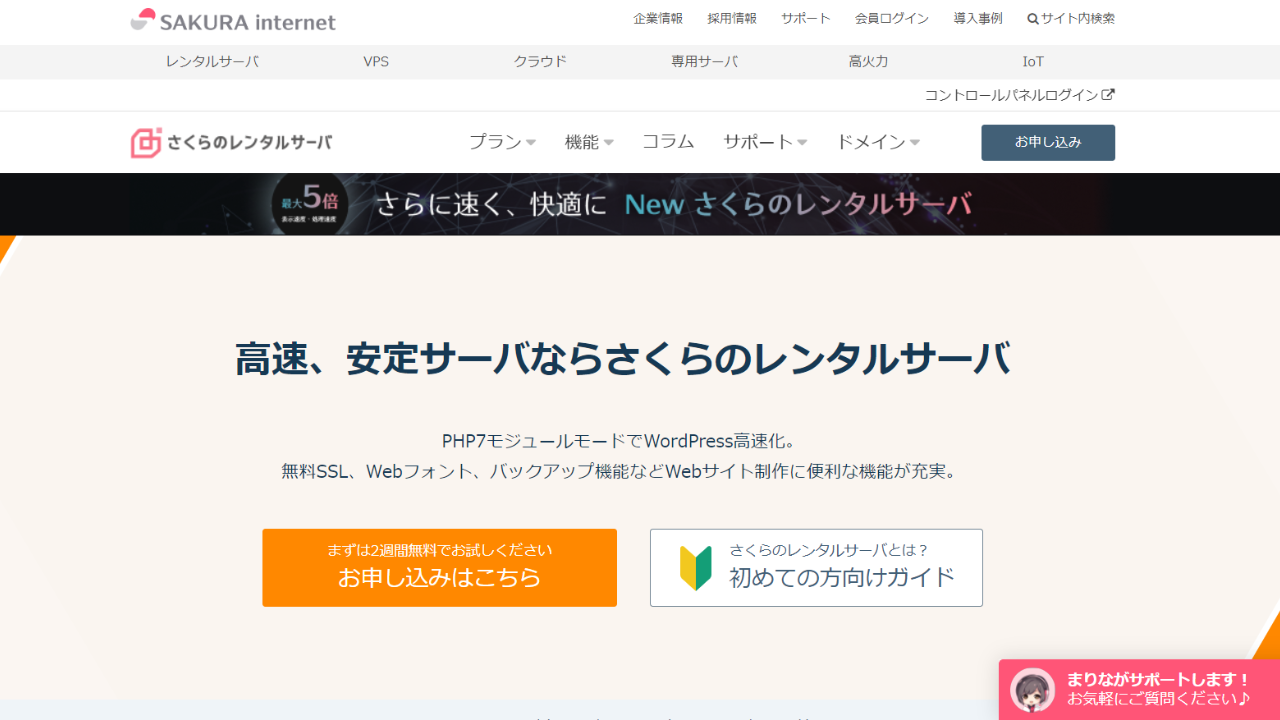The width and height of the screenshot is (1280, 720).
Task: Expand the サポート dropdown in main nav
Action: click(x=765, y=142)
